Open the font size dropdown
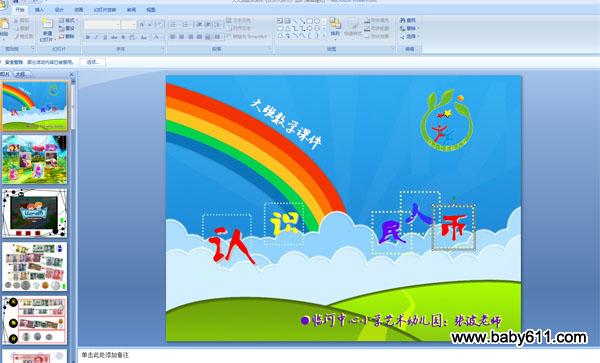The width and height of the screenshot is (600, 363). (x=129, y=25)
